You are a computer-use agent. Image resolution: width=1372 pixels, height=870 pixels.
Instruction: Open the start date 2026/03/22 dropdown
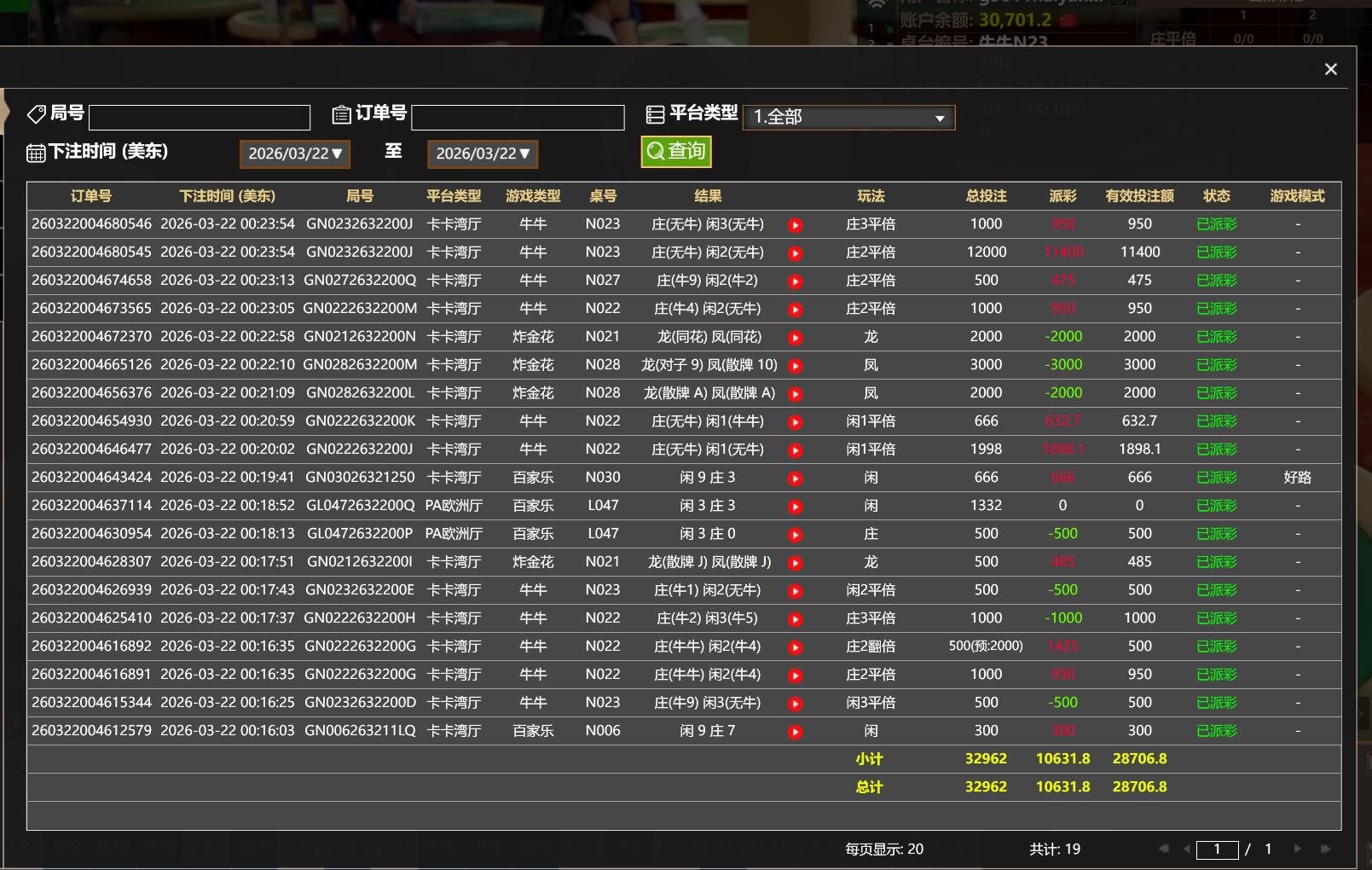coord(295,154)
